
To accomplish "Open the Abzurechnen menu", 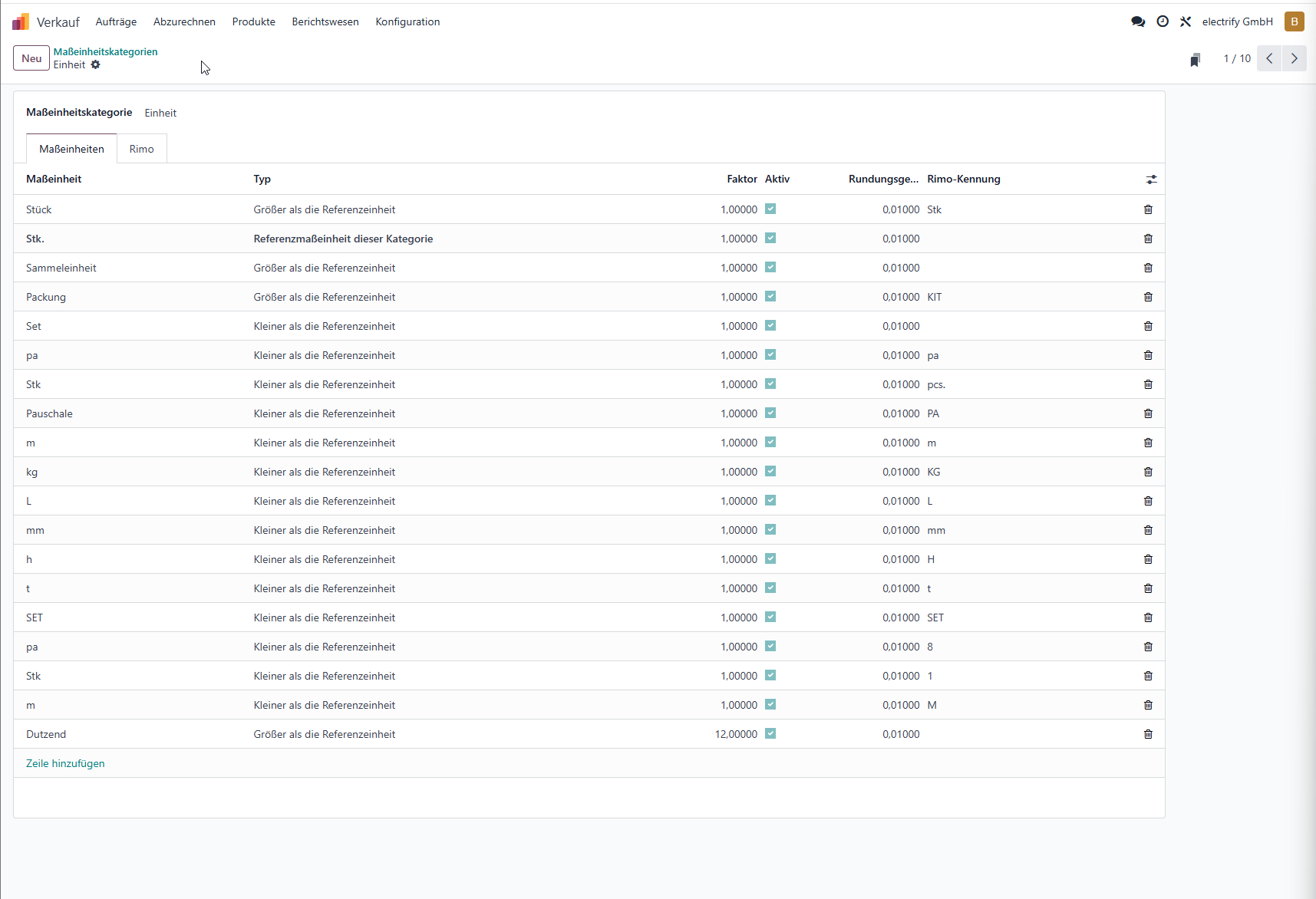I will (184, 21).
